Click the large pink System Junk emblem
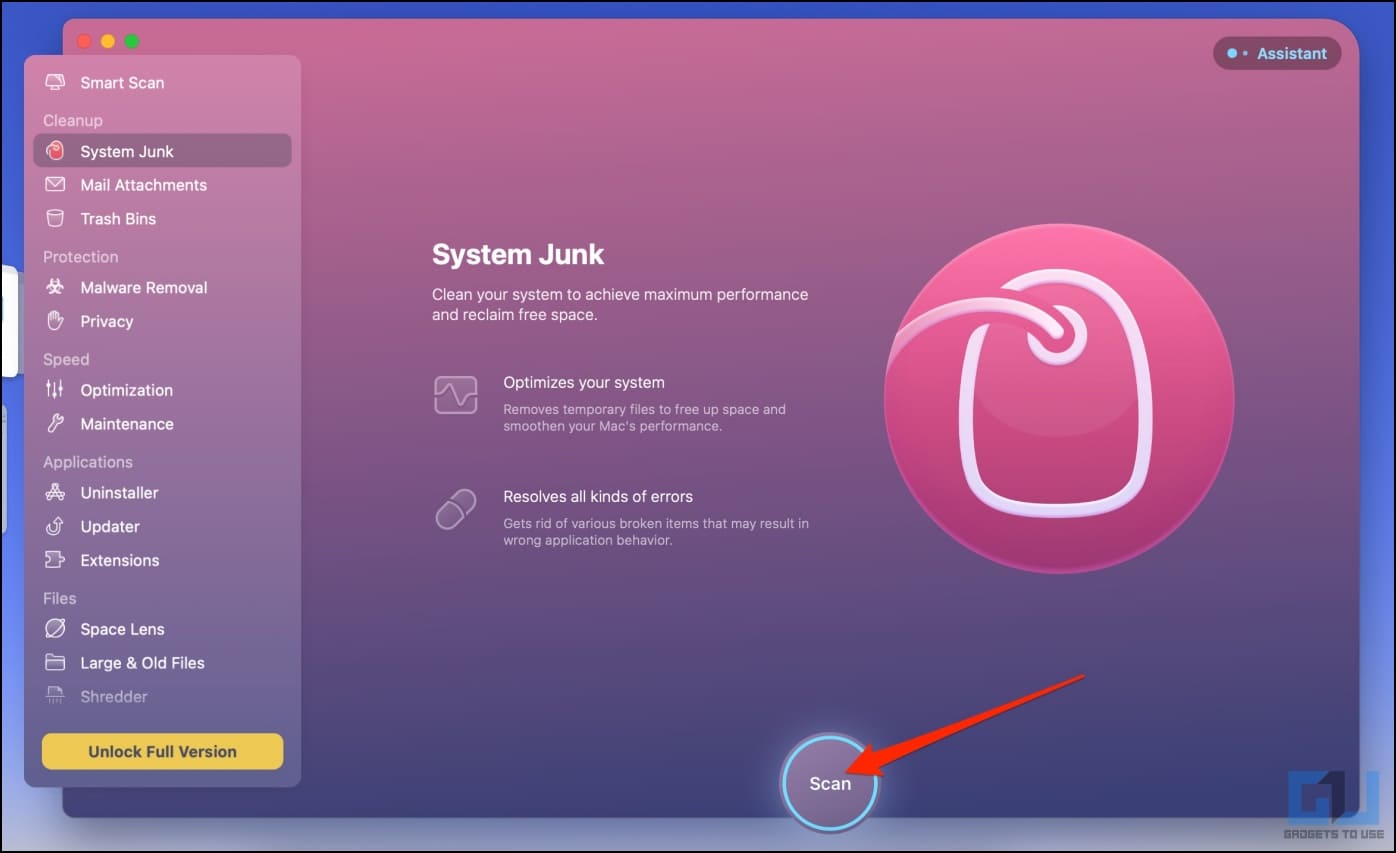The height and width of the screenshot is (853, 1396). tap(1059, 398)
